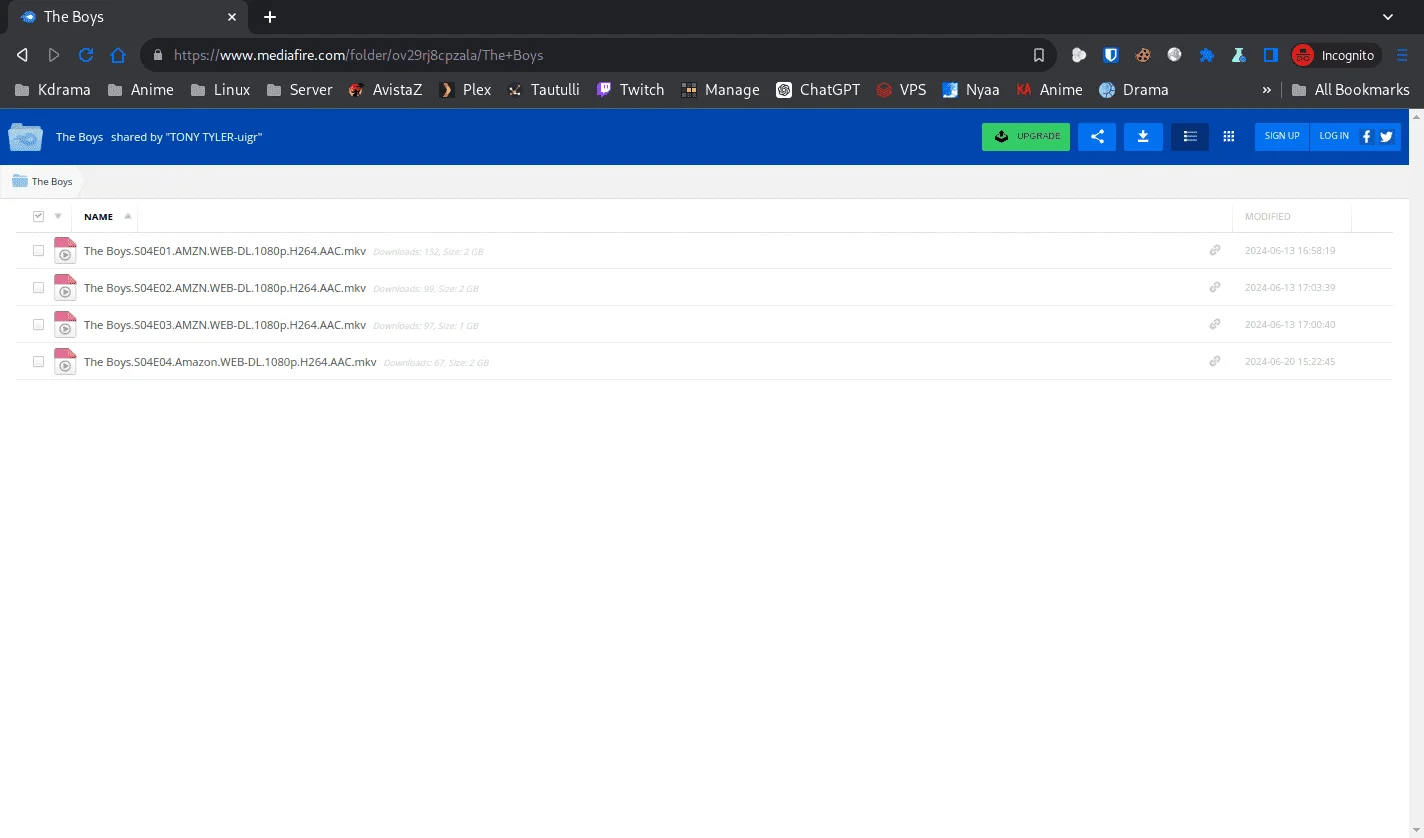1424x838 pixels.
Task: Check the S04E03 file checkbox
Action: tap(39, 325)
